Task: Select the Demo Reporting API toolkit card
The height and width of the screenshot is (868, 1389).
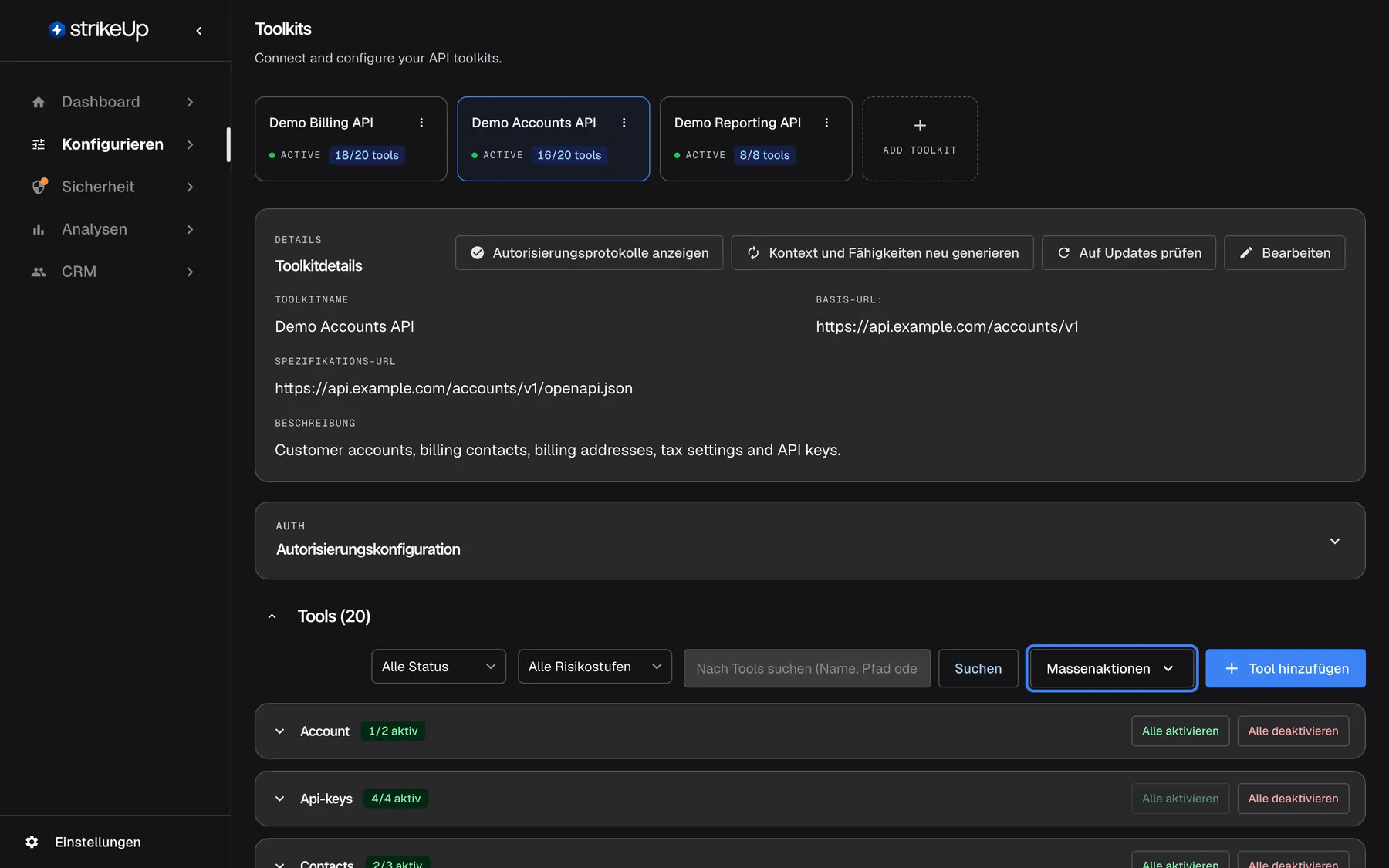Action: [756, 139]
